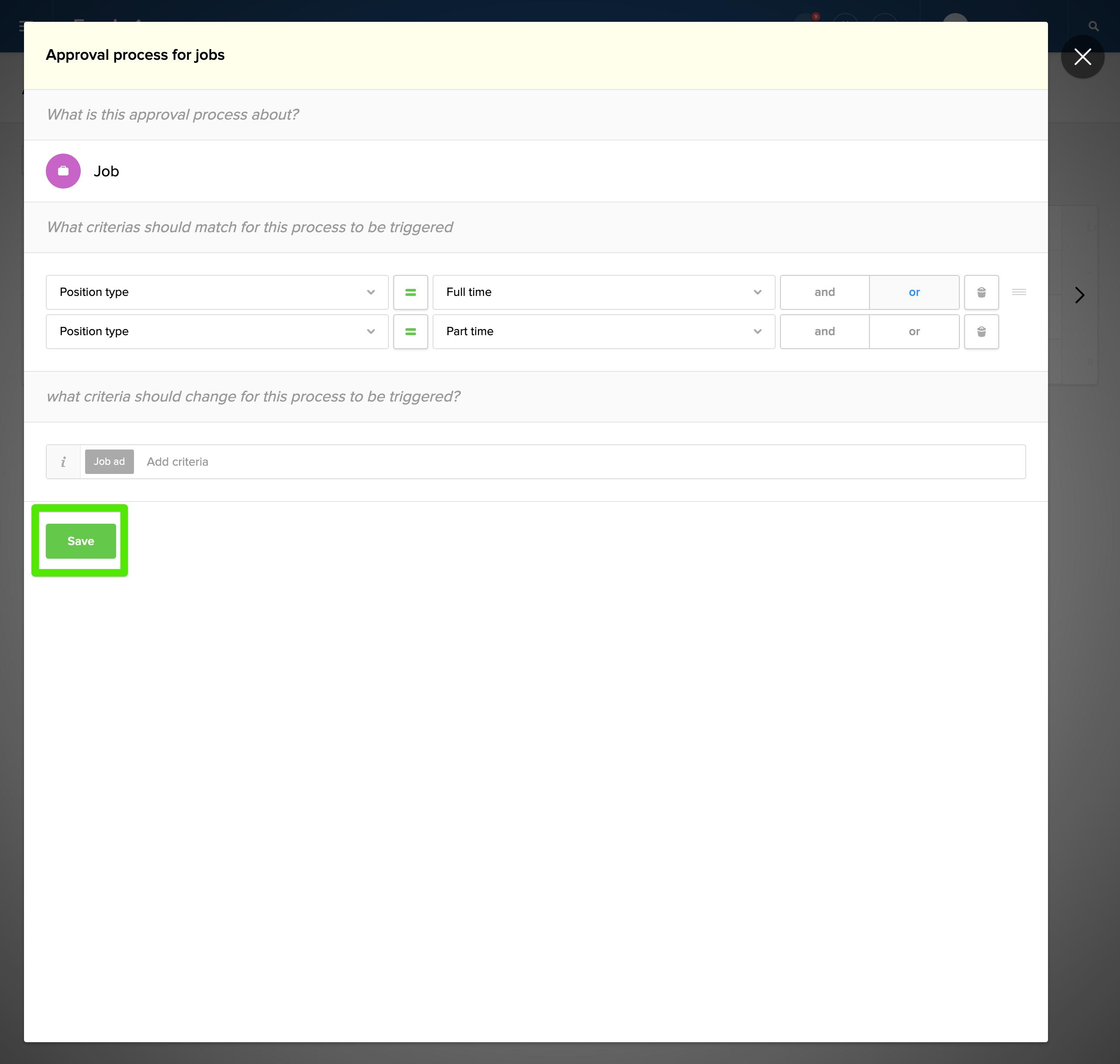The image size is (1120, 1064).
Task: Click the search magnifier in the top bar
Action: pyautogui.click(x=1093, y=26)
